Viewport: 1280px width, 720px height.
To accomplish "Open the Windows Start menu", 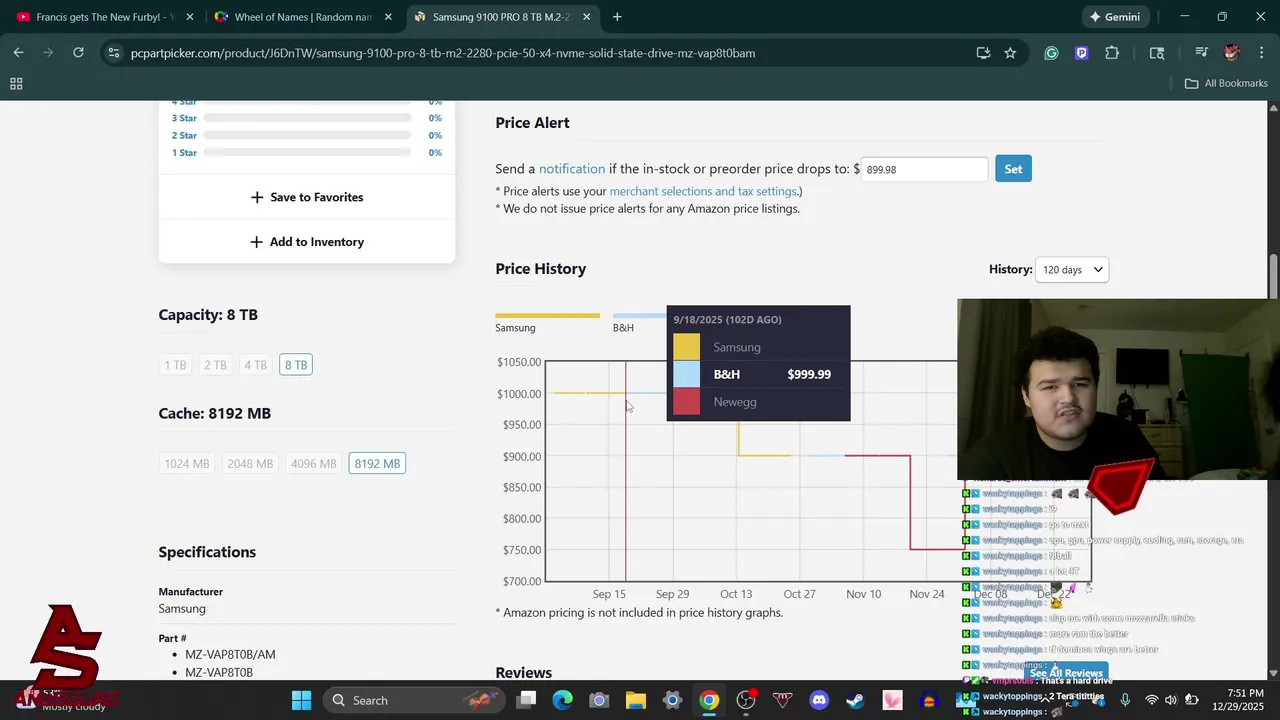I will pos(301,700).
